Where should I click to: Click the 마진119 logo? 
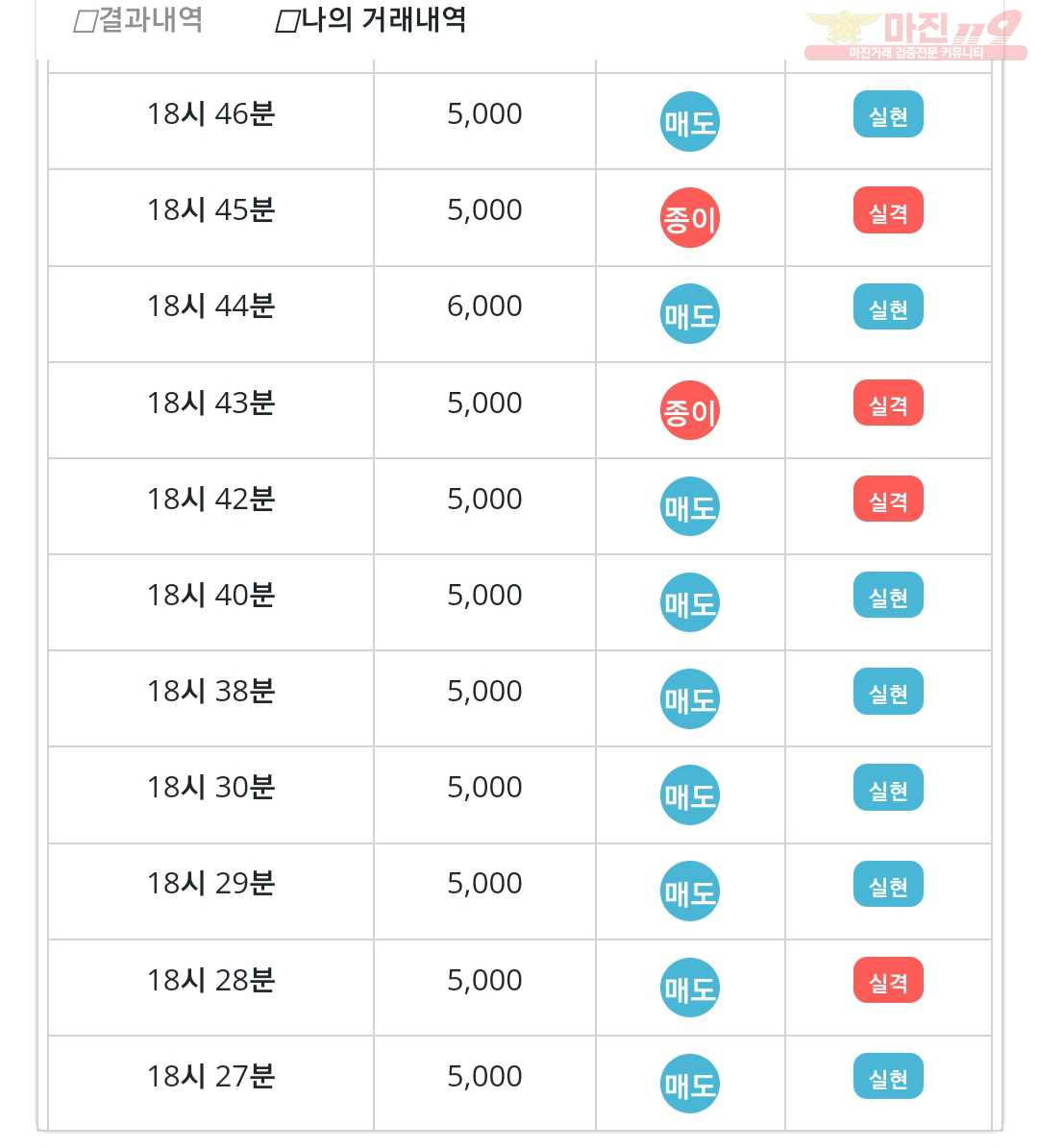(x=916, y=35)
